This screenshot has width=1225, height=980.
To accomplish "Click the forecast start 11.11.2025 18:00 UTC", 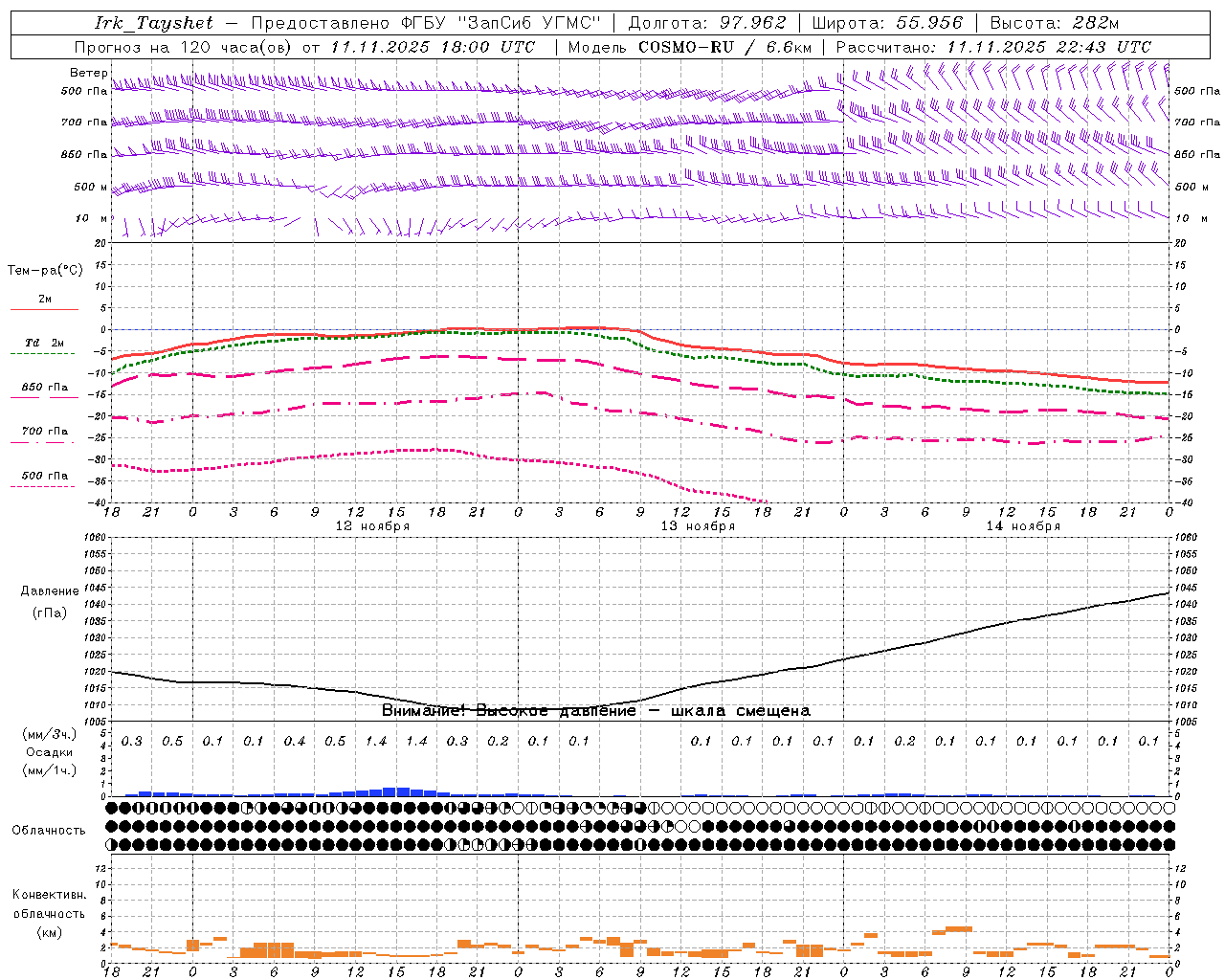I will coord(433,47).
